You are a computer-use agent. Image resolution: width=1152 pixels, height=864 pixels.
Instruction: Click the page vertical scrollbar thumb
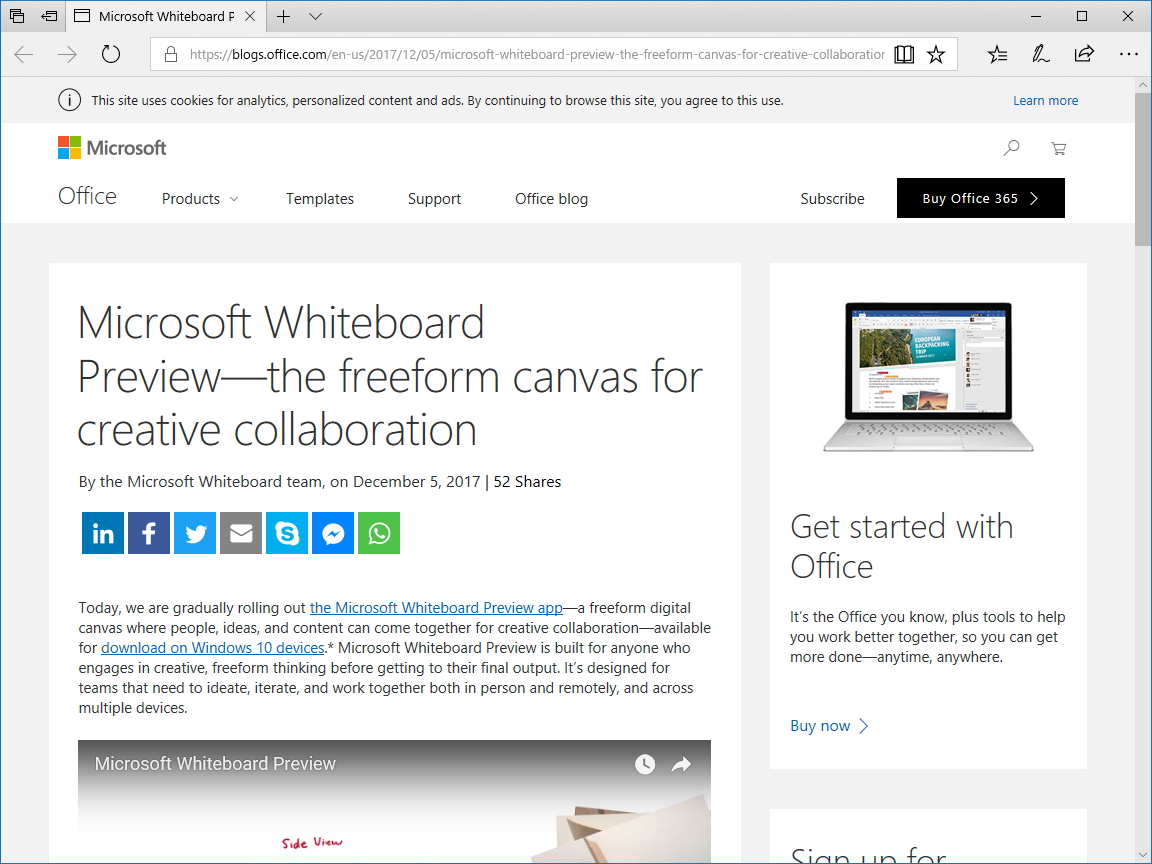1142,169
